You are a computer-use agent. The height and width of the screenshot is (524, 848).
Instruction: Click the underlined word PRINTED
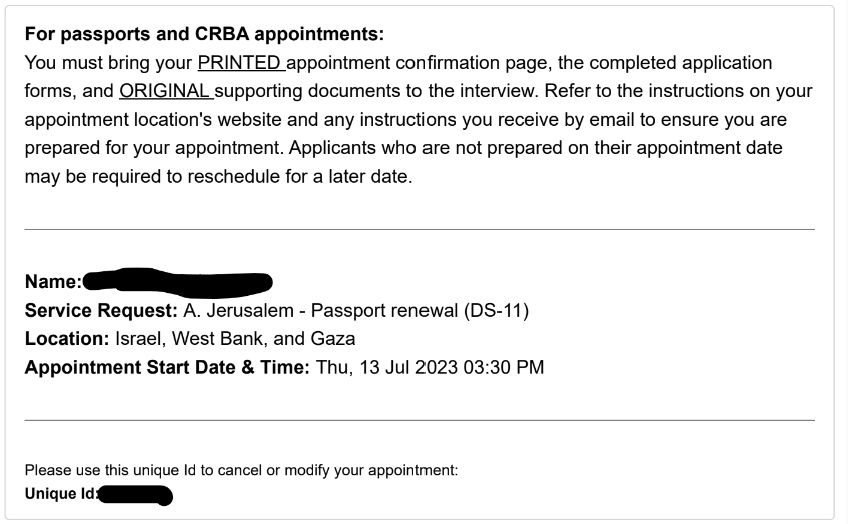(x=240, y=63)
